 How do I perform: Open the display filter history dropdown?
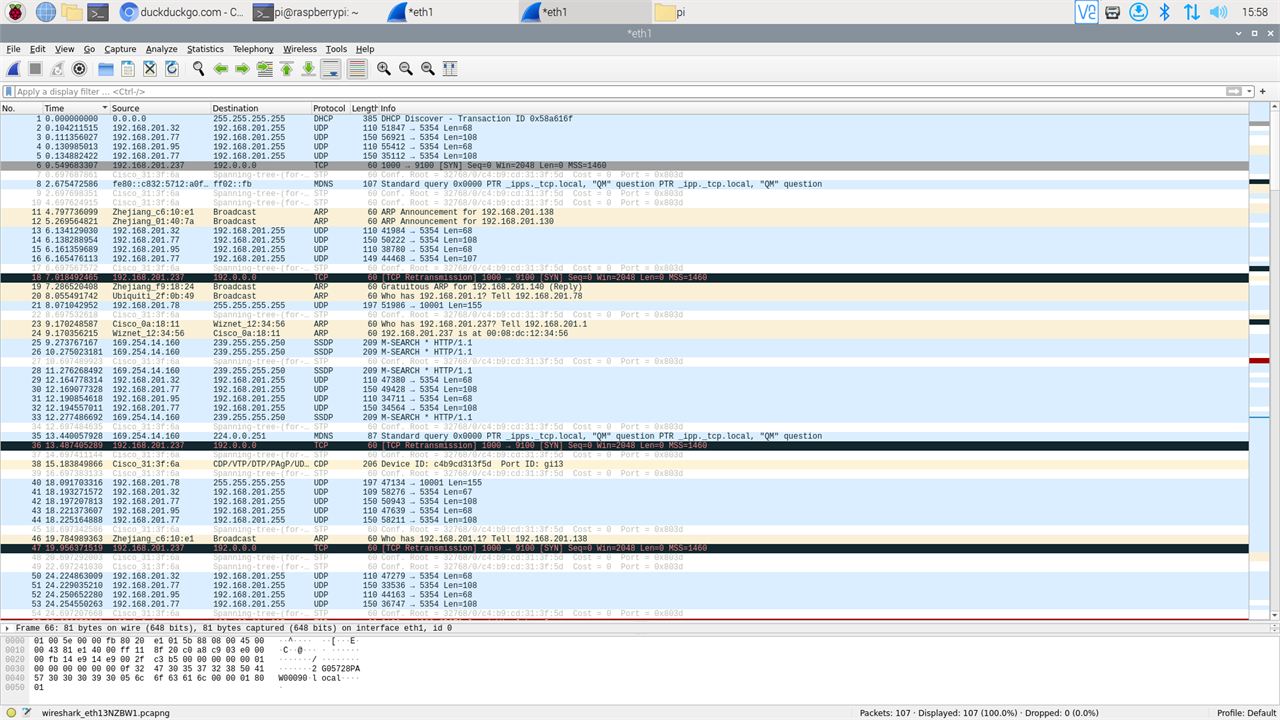coord(1248,92)
